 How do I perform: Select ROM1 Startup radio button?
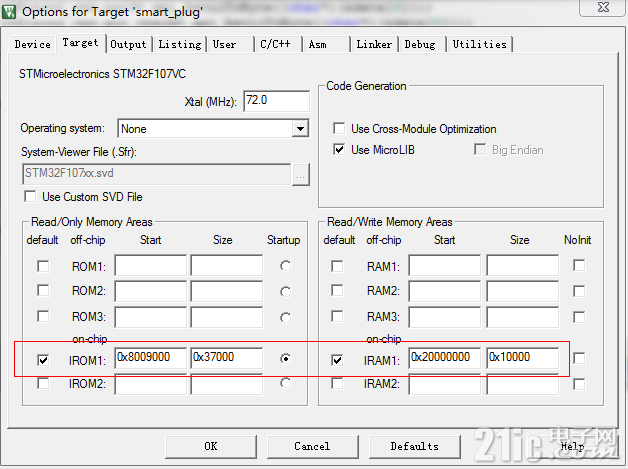285,266
